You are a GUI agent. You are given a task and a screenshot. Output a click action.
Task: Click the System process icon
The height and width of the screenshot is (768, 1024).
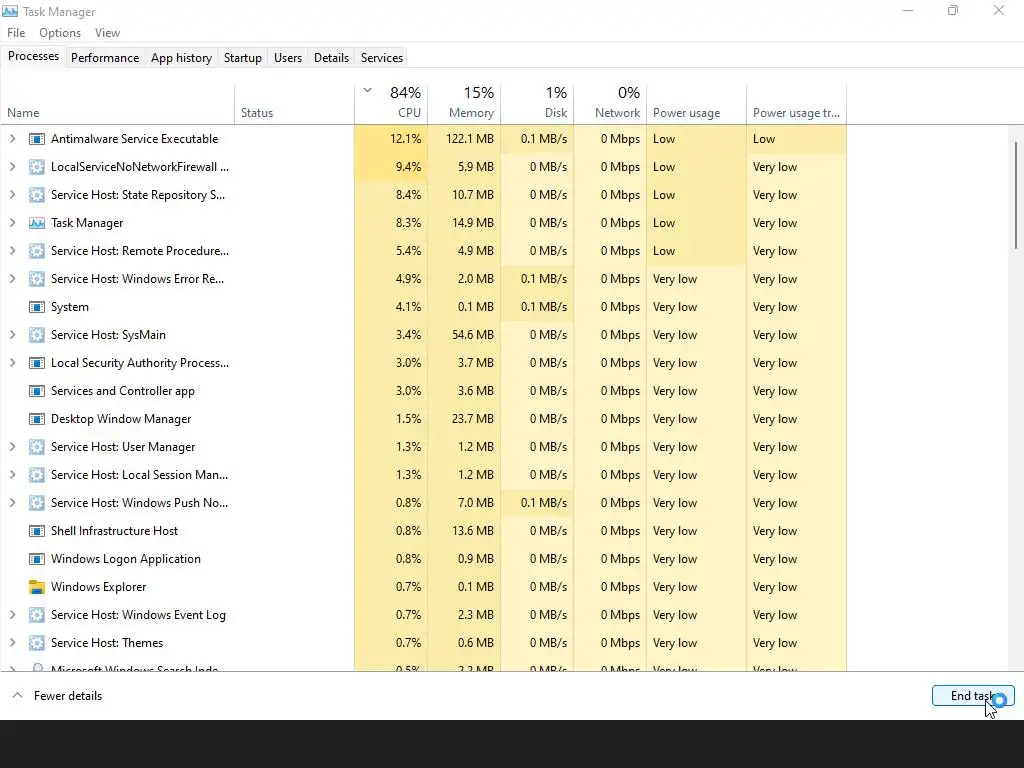coord(37,307)
